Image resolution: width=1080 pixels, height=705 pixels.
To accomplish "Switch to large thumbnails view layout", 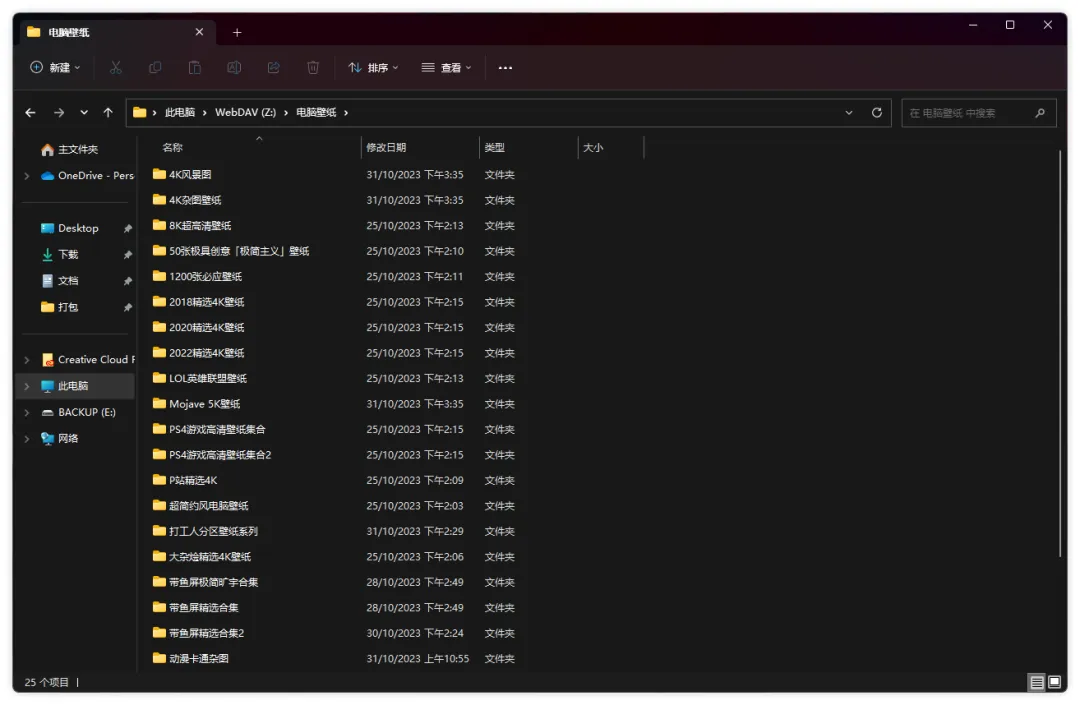I will pyautogui.click(x=1054, y=682).
